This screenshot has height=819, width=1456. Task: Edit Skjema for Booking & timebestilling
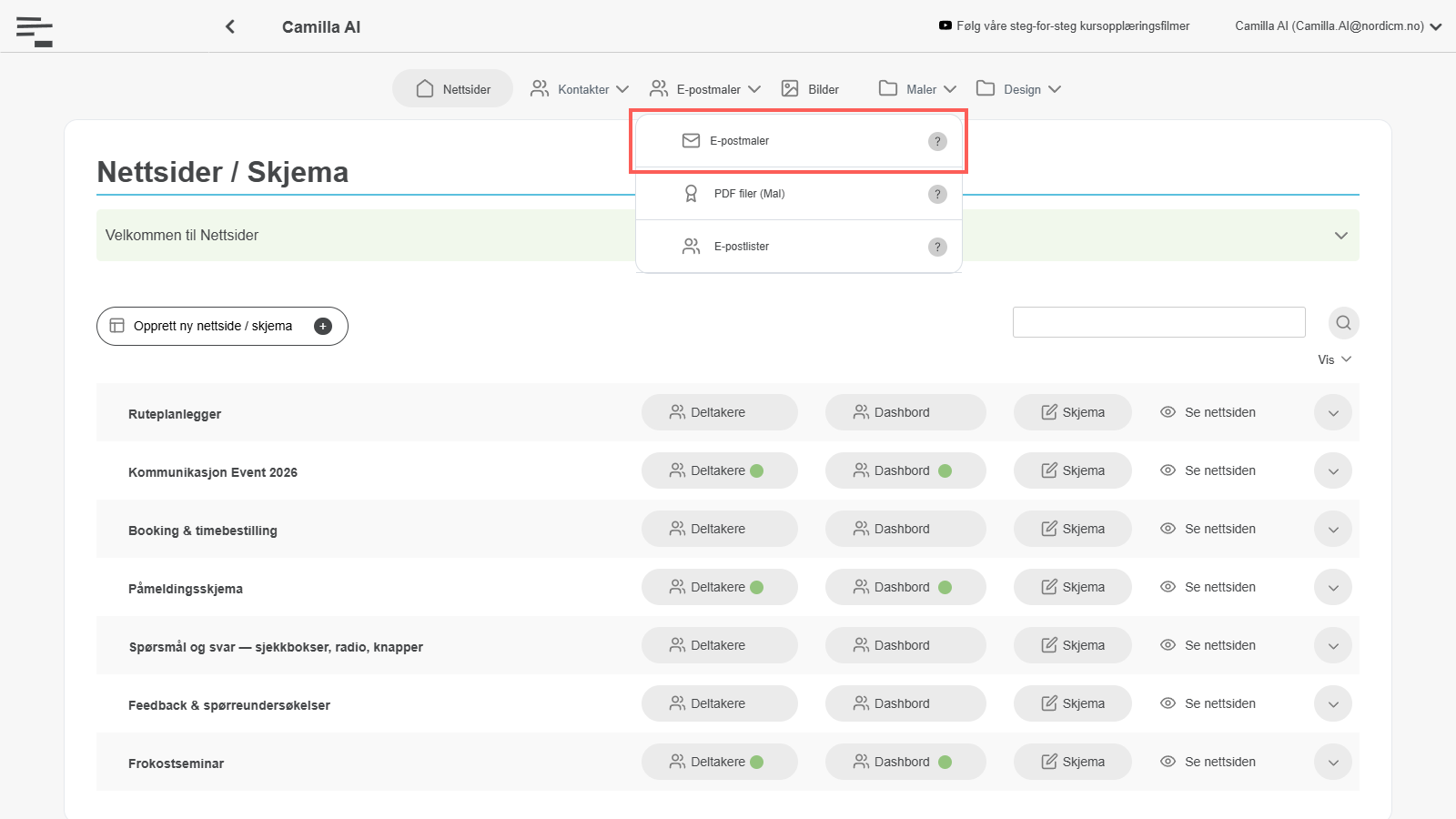(x=1073, y=529)
